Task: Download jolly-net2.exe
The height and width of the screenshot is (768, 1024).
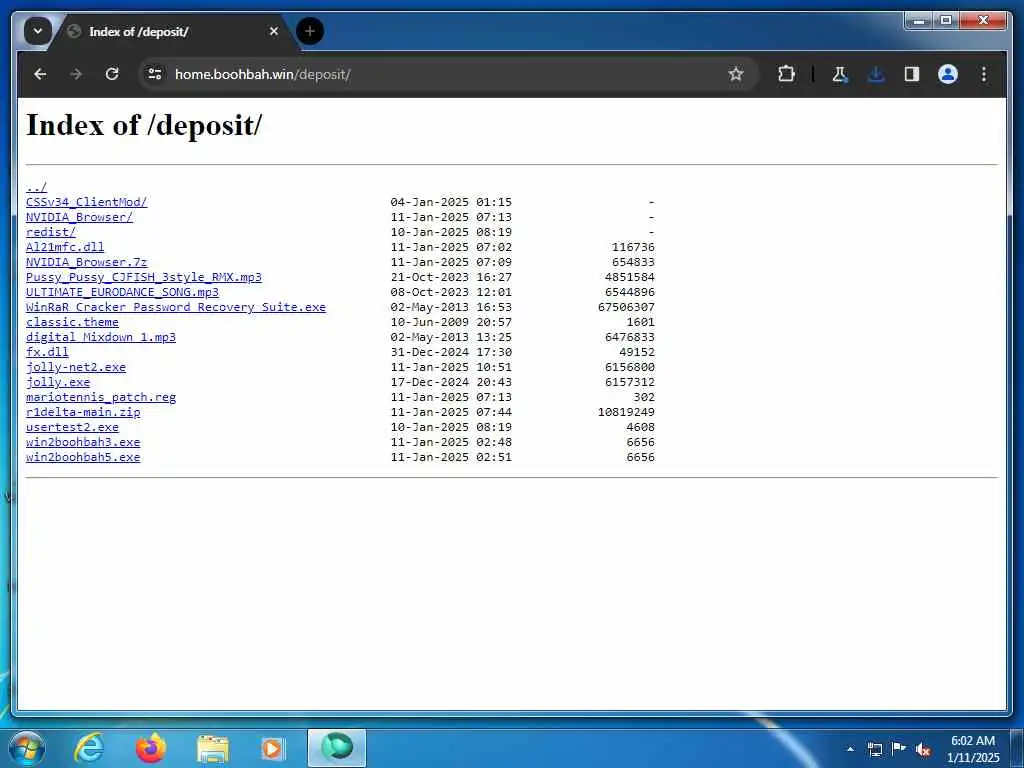Action: point(76,368)
